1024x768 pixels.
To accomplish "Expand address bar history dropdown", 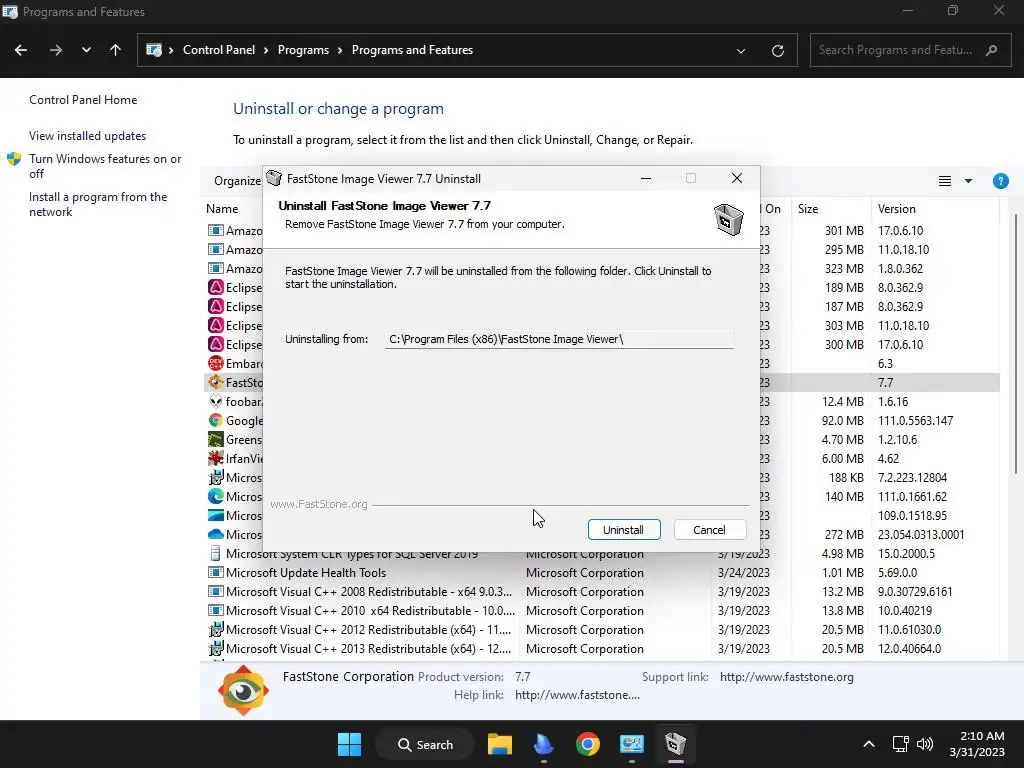I will click(741, 50).
